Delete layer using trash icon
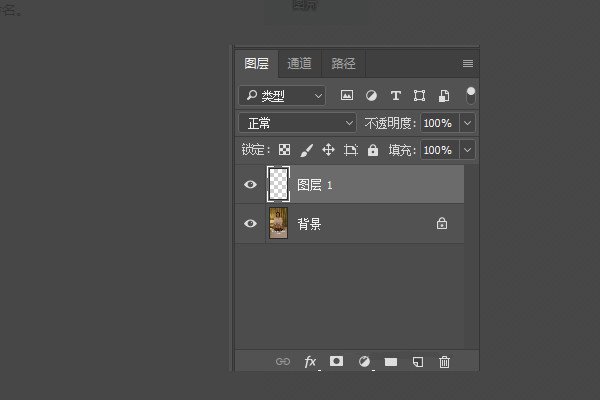This screenshot has height=400, width=600. pos(445,361)
